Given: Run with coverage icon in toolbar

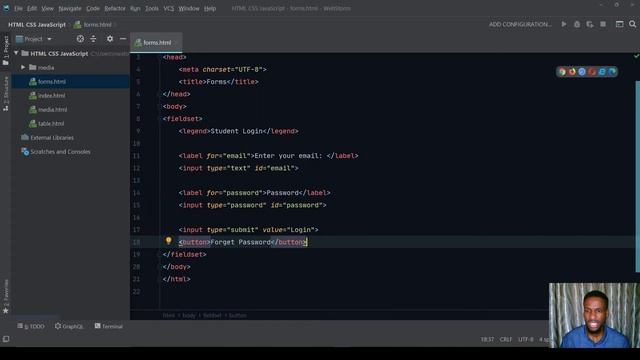Looking at the screenshot, I should (x=590, y=24).
